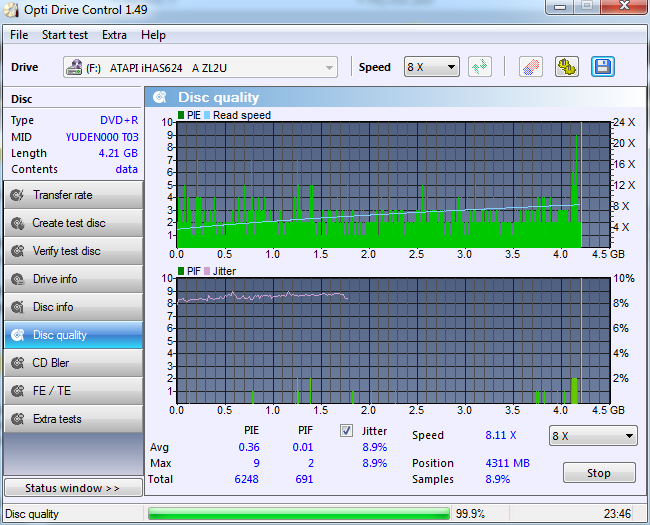Click the Opti Drive Control title bar icon
The image size is (650, 525).
[11, 10]
